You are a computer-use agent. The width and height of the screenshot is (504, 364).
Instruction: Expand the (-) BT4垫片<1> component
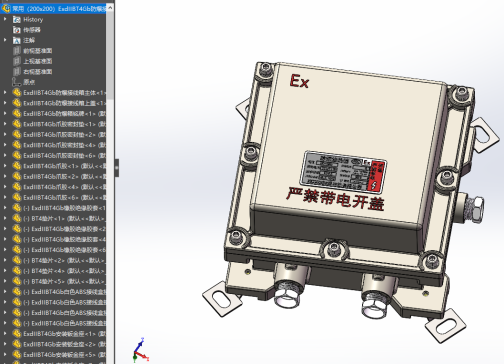coord(5,218)
